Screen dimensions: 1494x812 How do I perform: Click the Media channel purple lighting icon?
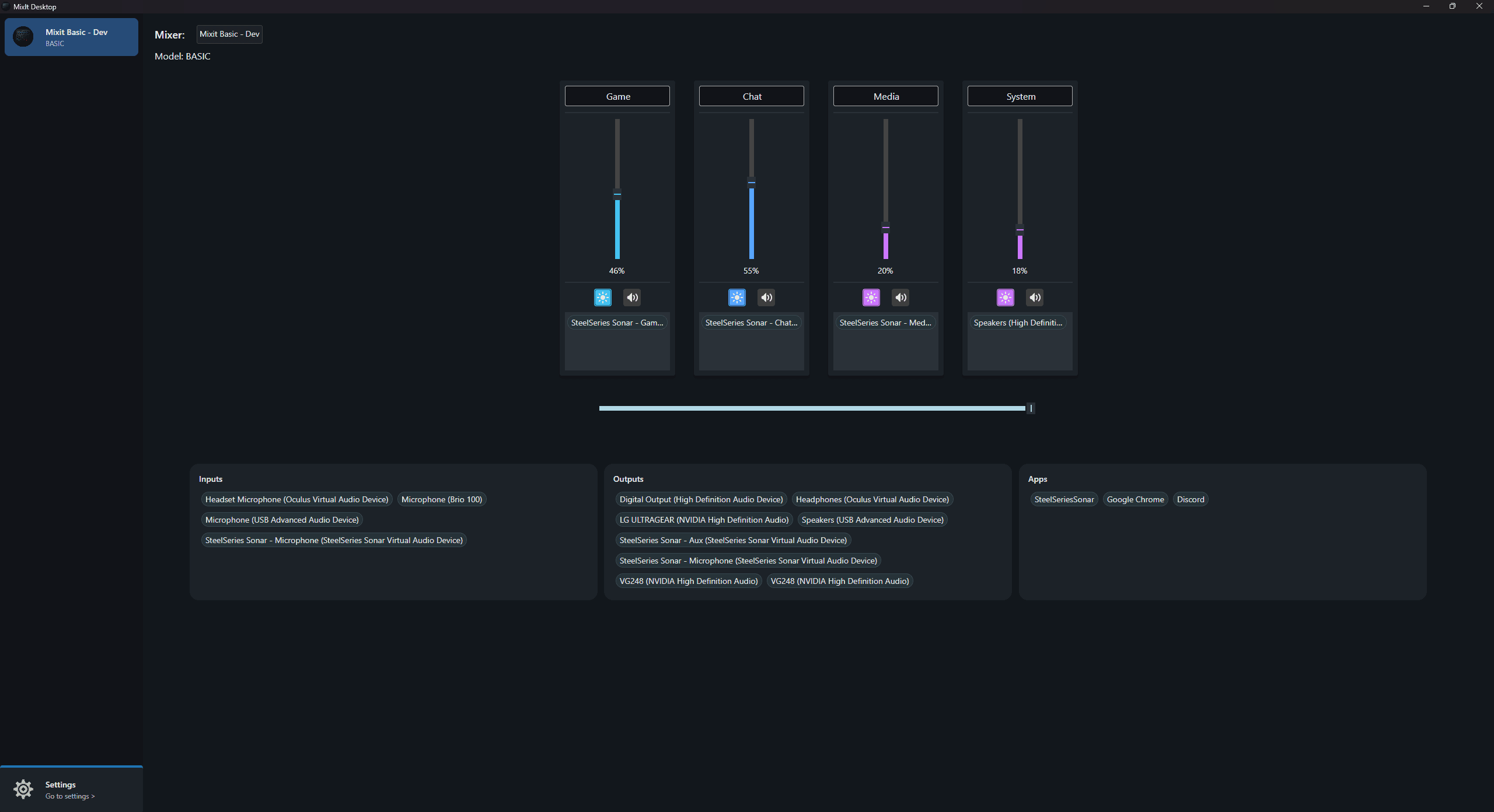[871, 297]
